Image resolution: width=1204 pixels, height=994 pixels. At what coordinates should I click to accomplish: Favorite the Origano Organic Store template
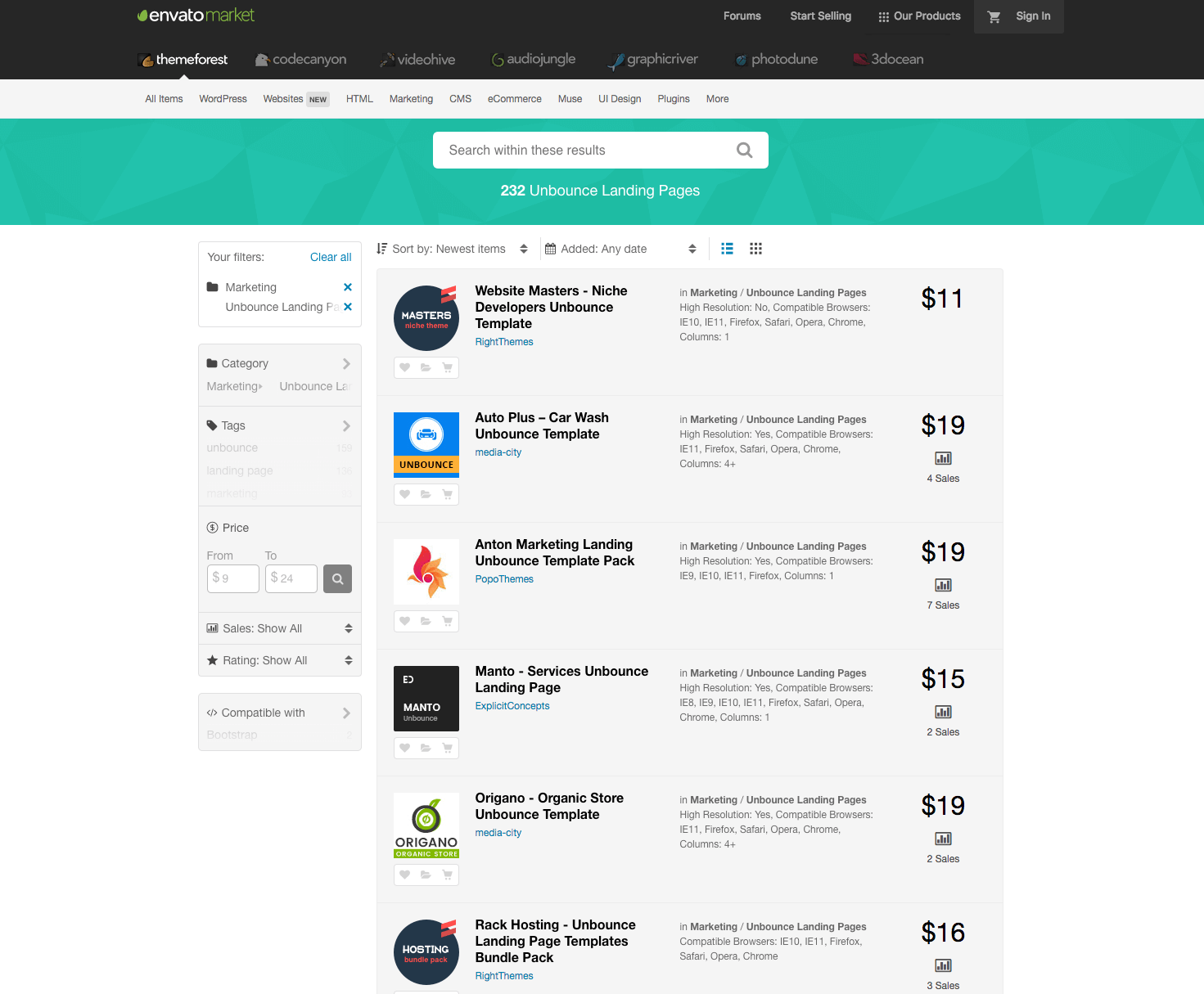[x=404, y=875]
